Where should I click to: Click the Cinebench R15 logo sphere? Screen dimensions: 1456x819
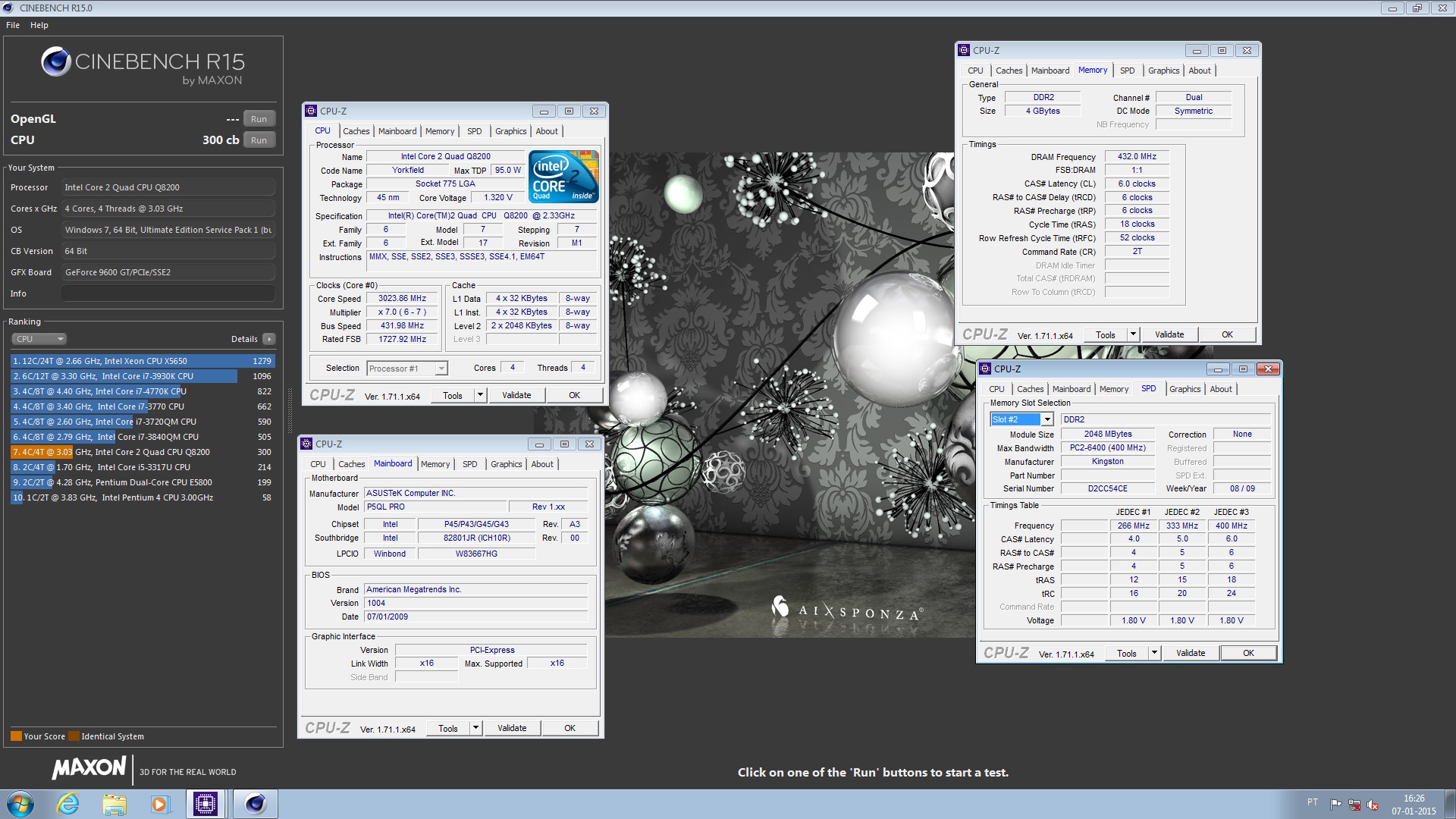56,61
